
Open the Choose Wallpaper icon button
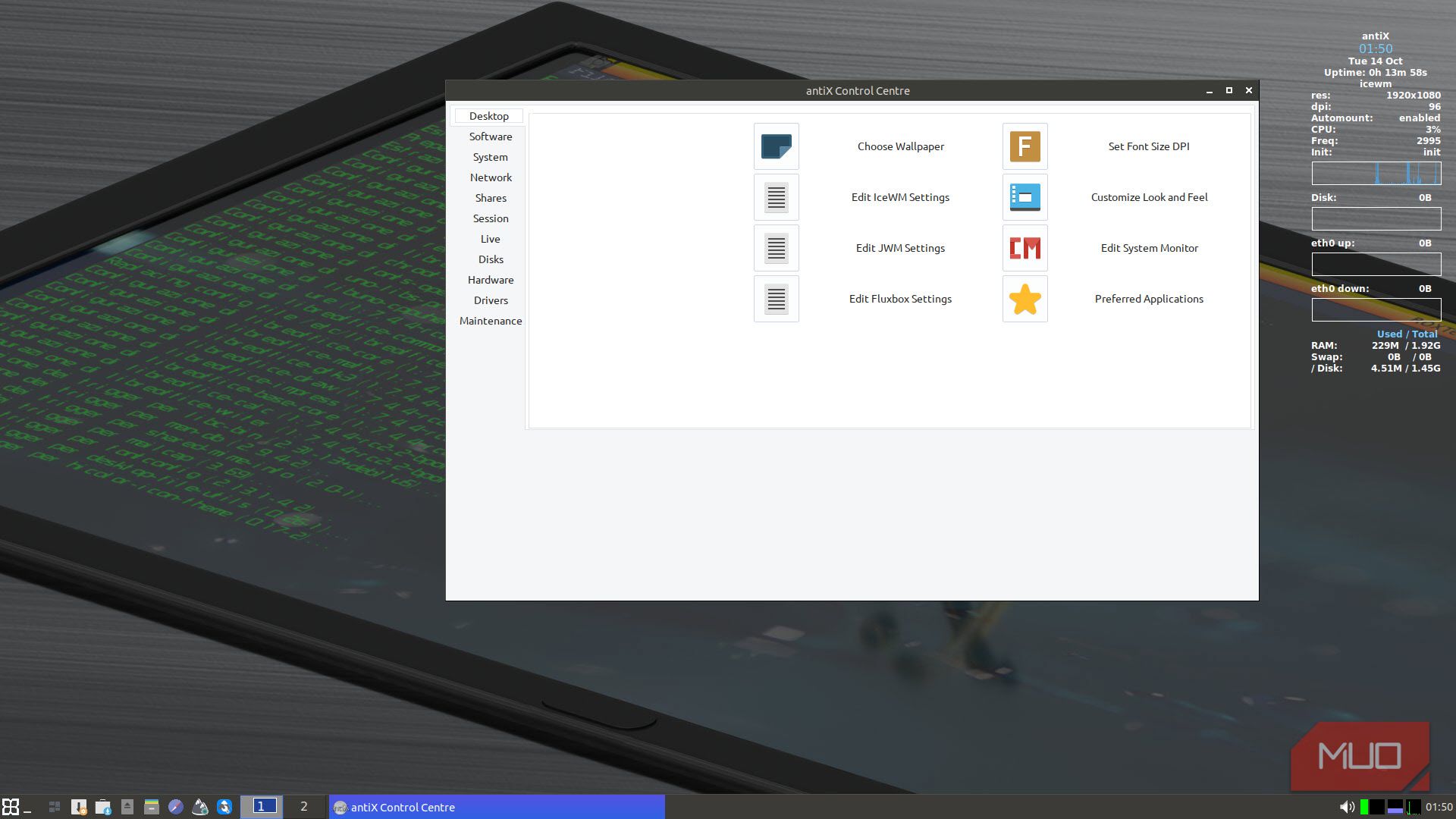tap(776, 146)
